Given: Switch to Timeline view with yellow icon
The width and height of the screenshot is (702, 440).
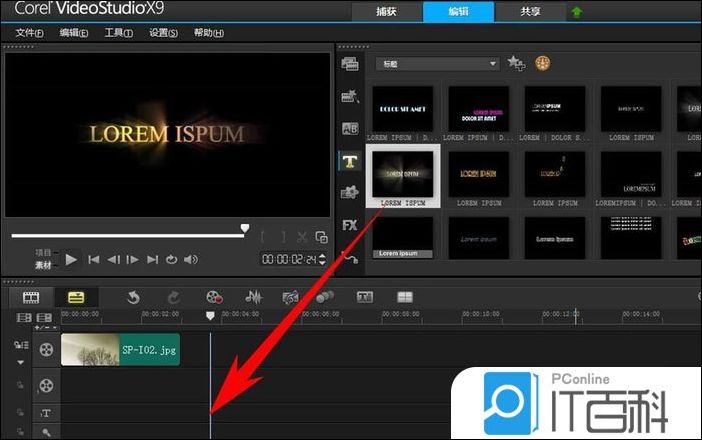Looking at the screenshot, I should [75, 297].
